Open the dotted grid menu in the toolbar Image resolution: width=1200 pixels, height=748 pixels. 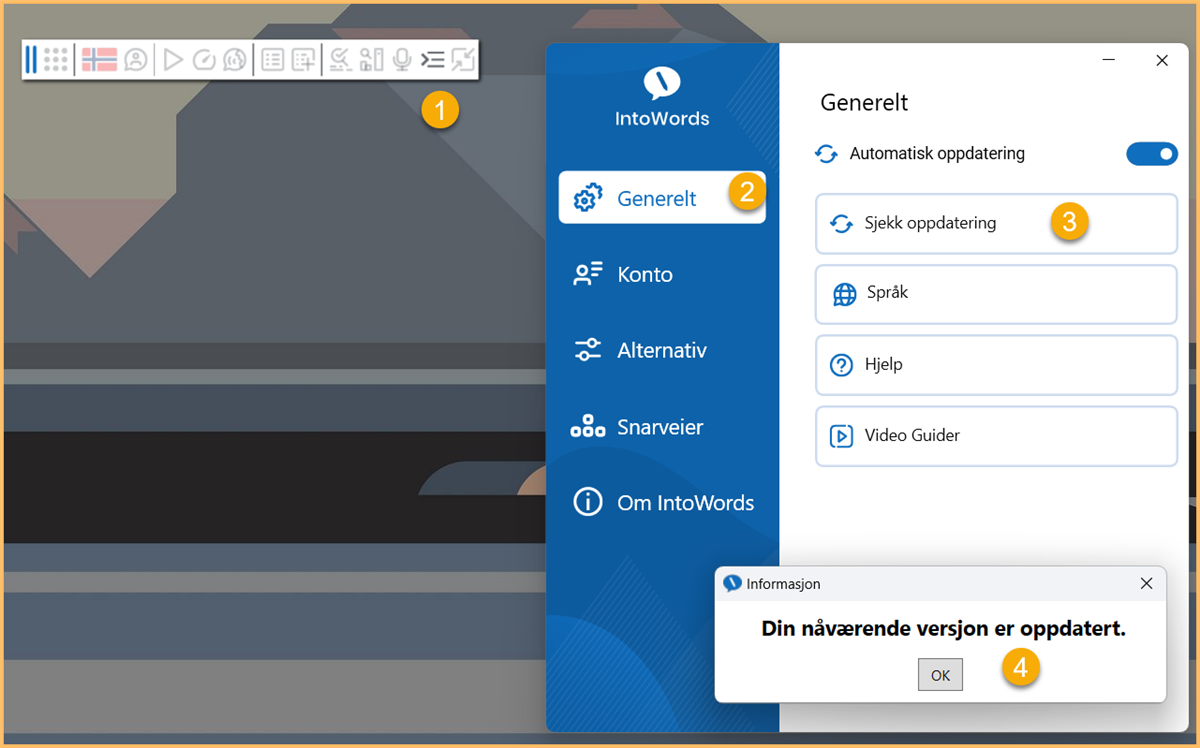pyautogui.click(x=56, y=60)
